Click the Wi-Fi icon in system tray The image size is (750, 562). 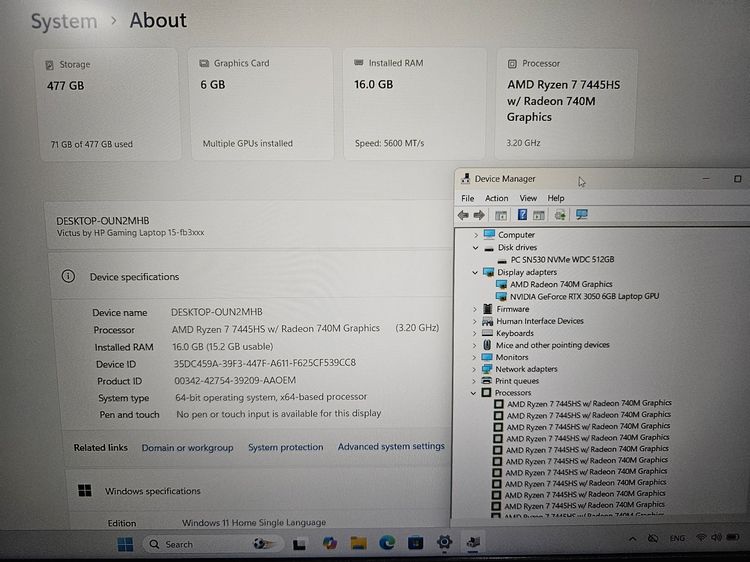click(701, 538)
